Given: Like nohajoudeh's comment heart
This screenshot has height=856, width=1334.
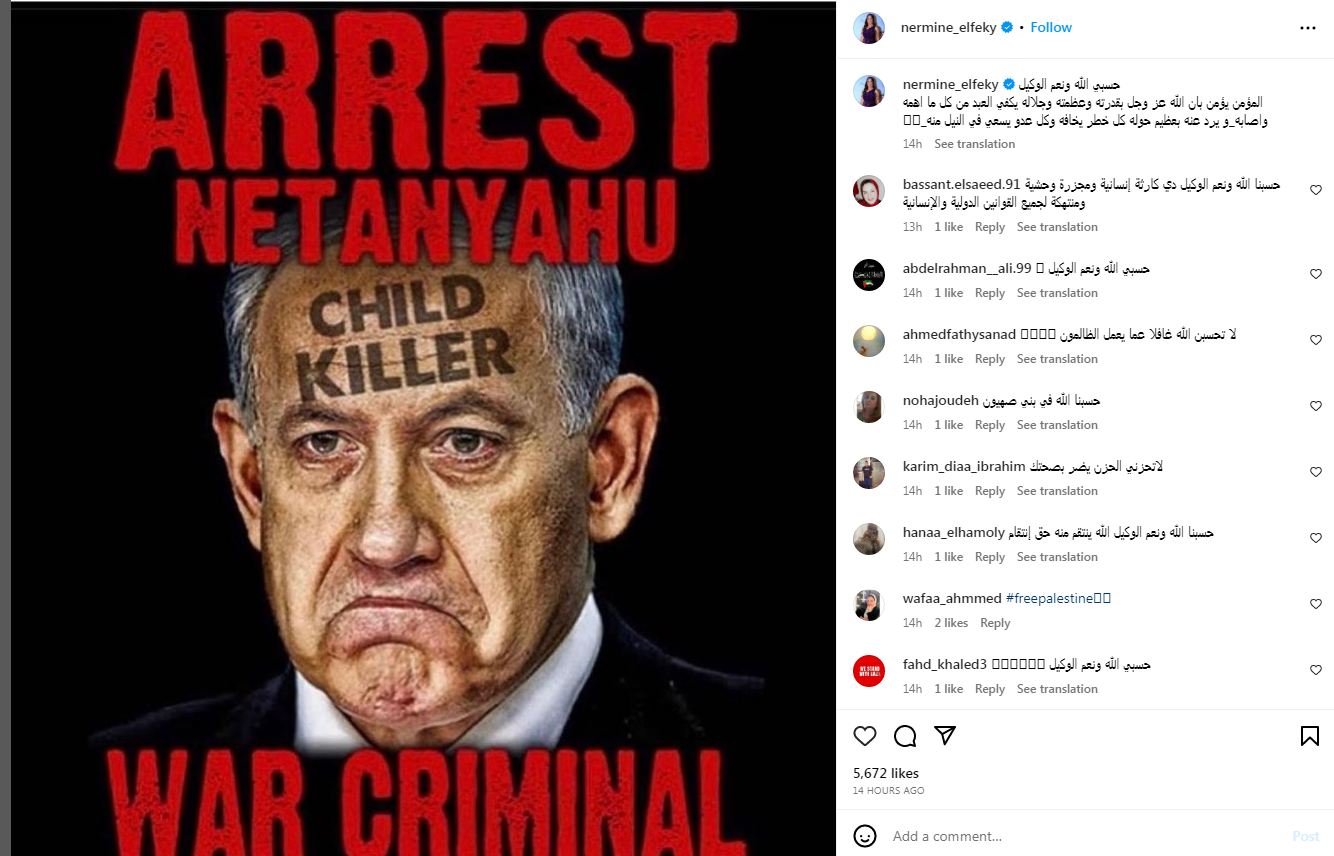Looking at the screenshot, I should coord(1316,406).
